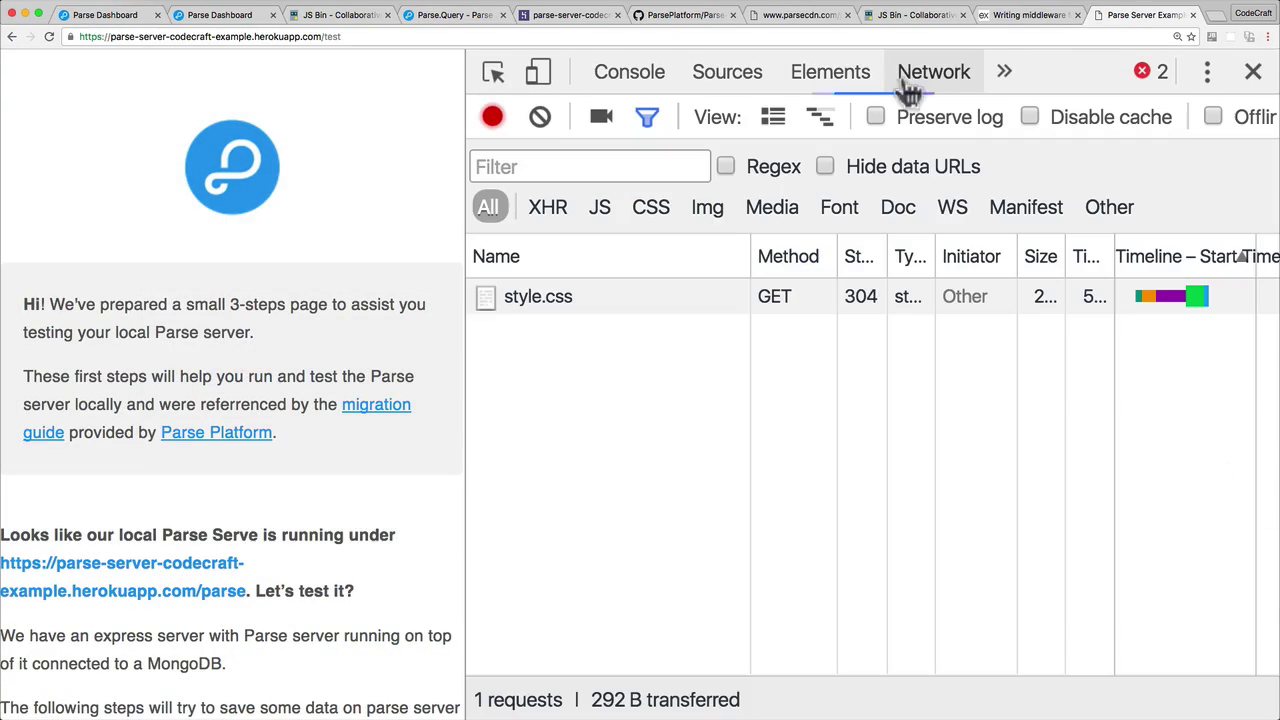Toggle the Offline checkbox
Screen dimensions: 1280x720
1213,116
